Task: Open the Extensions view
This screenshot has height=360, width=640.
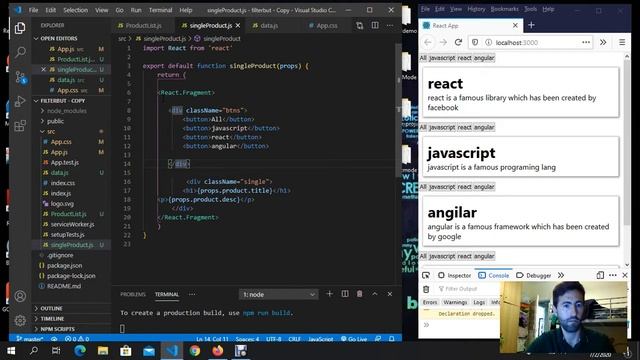Action: 20,125
